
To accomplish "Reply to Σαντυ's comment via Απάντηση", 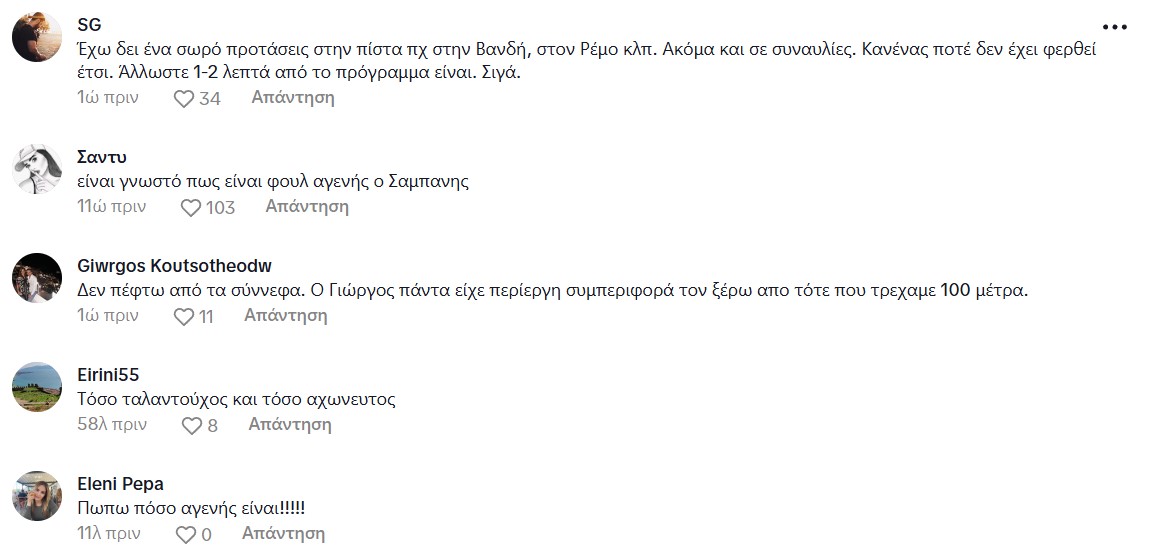I will 306,207.
